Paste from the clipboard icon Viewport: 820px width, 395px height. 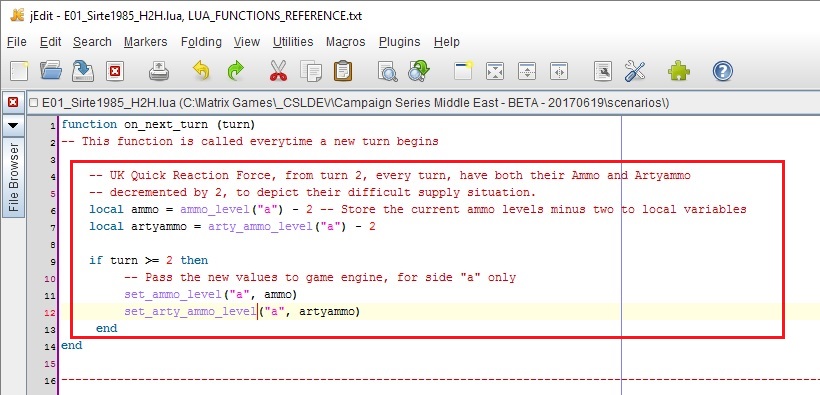343,71
